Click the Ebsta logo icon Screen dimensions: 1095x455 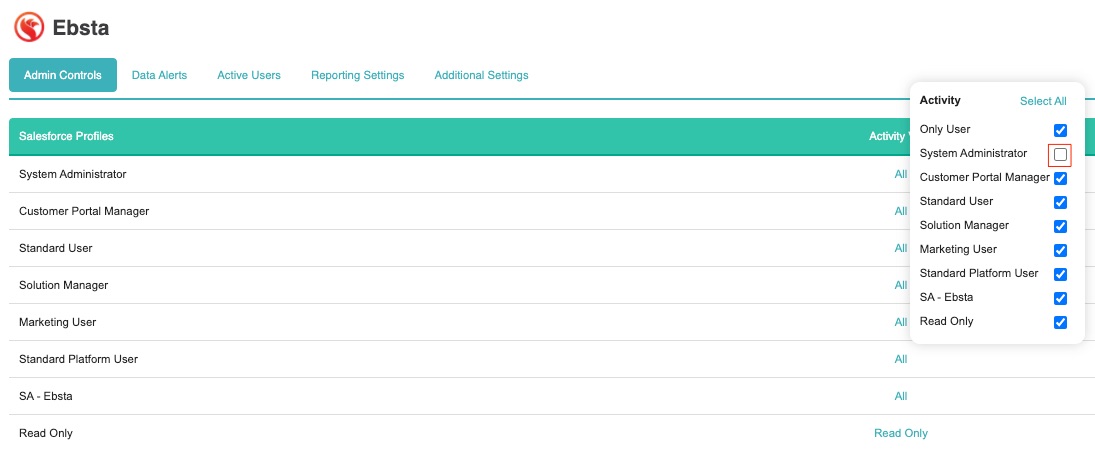point(29,28)
